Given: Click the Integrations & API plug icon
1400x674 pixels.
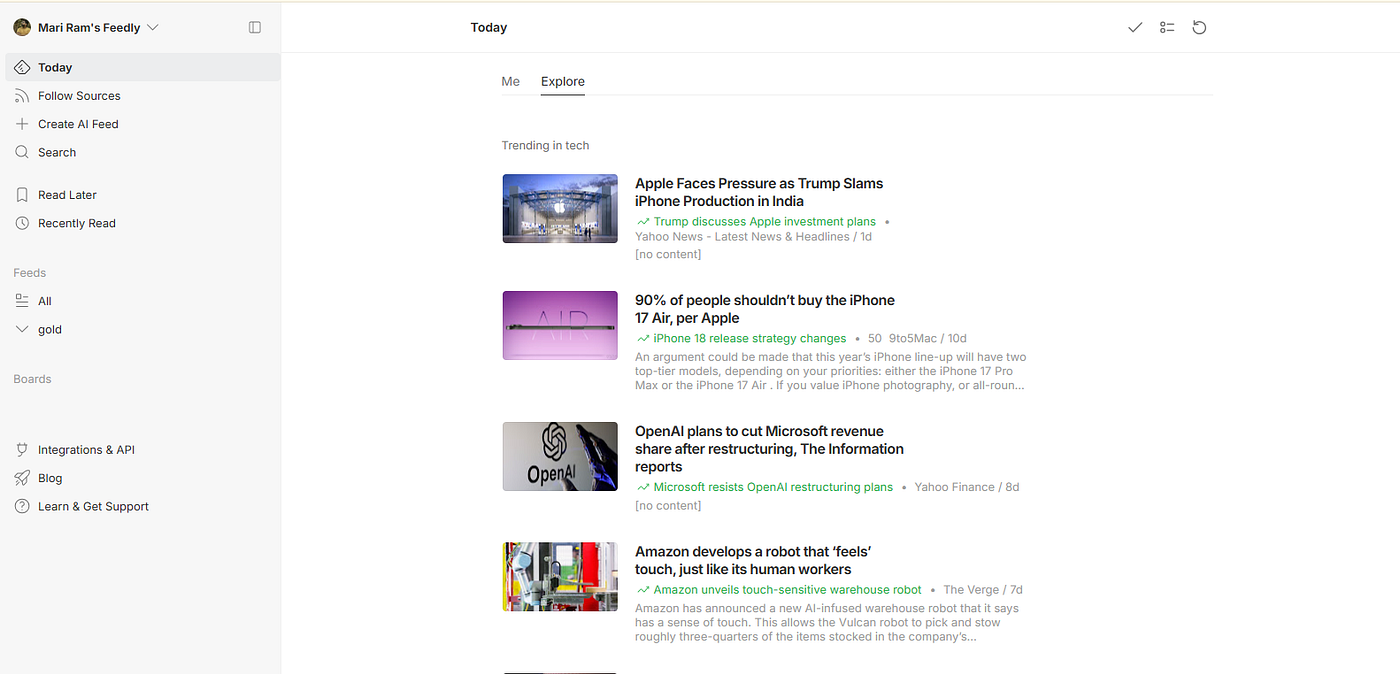Looking at the screenshot, I should point(22,450).
